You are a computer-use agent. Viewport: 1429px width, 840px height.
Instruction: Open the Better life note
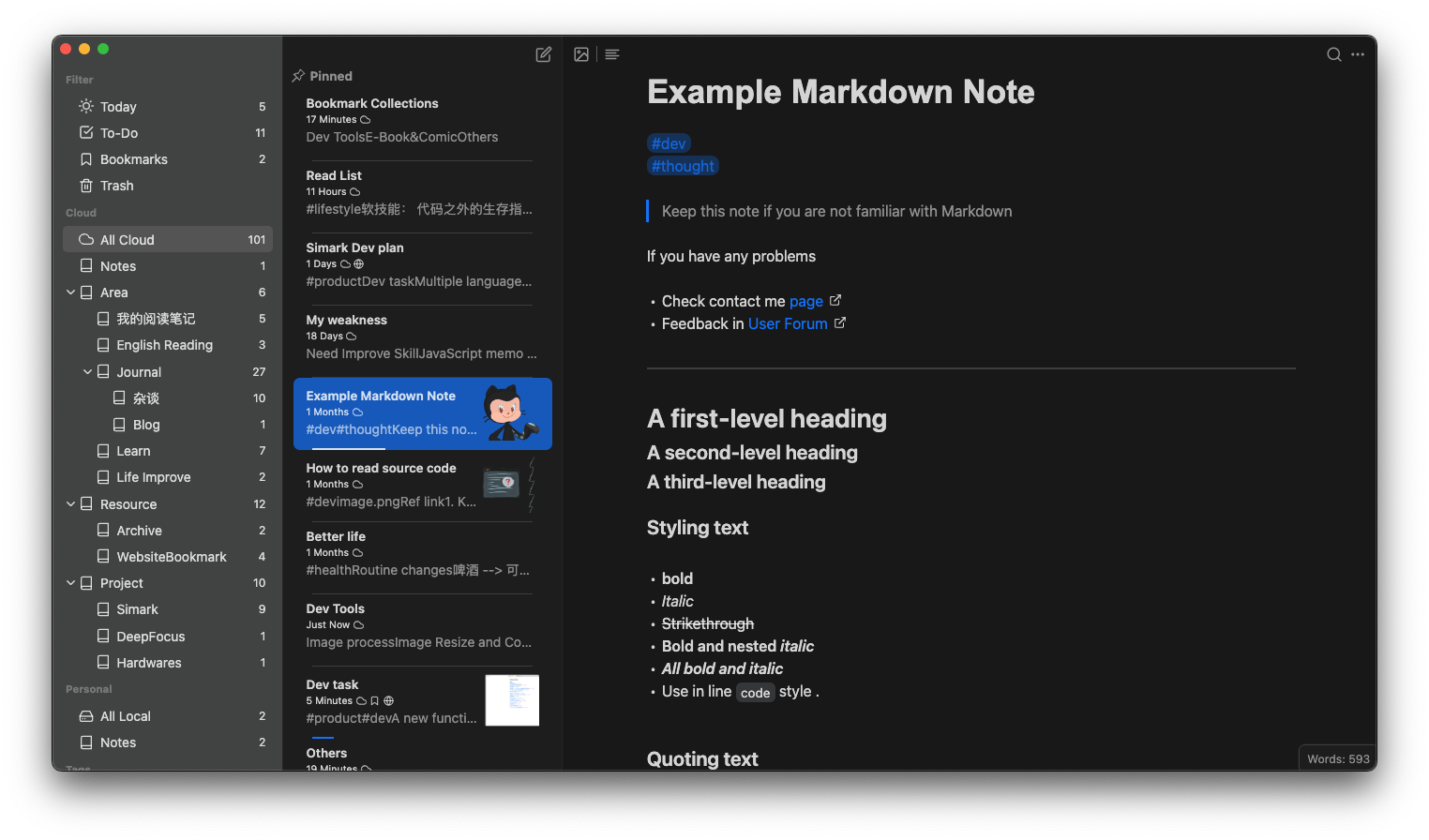point(422,553)
